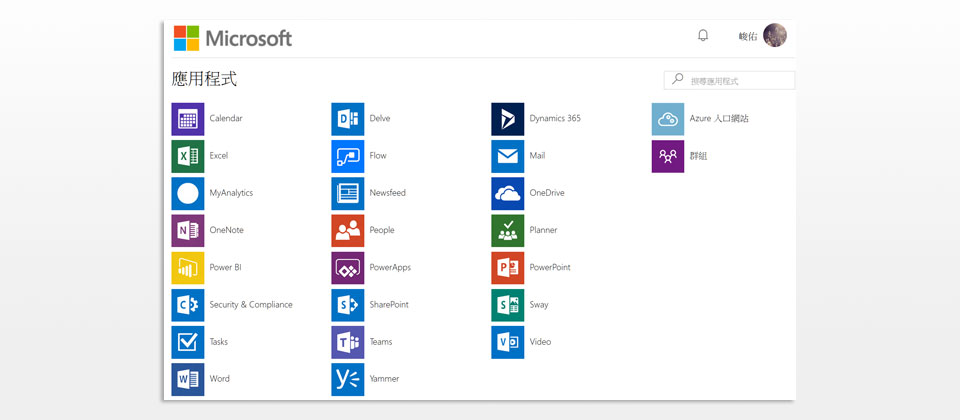Screen dimensions: 960x420
Task: Click the Power BI label
Action: click(225, 268)
